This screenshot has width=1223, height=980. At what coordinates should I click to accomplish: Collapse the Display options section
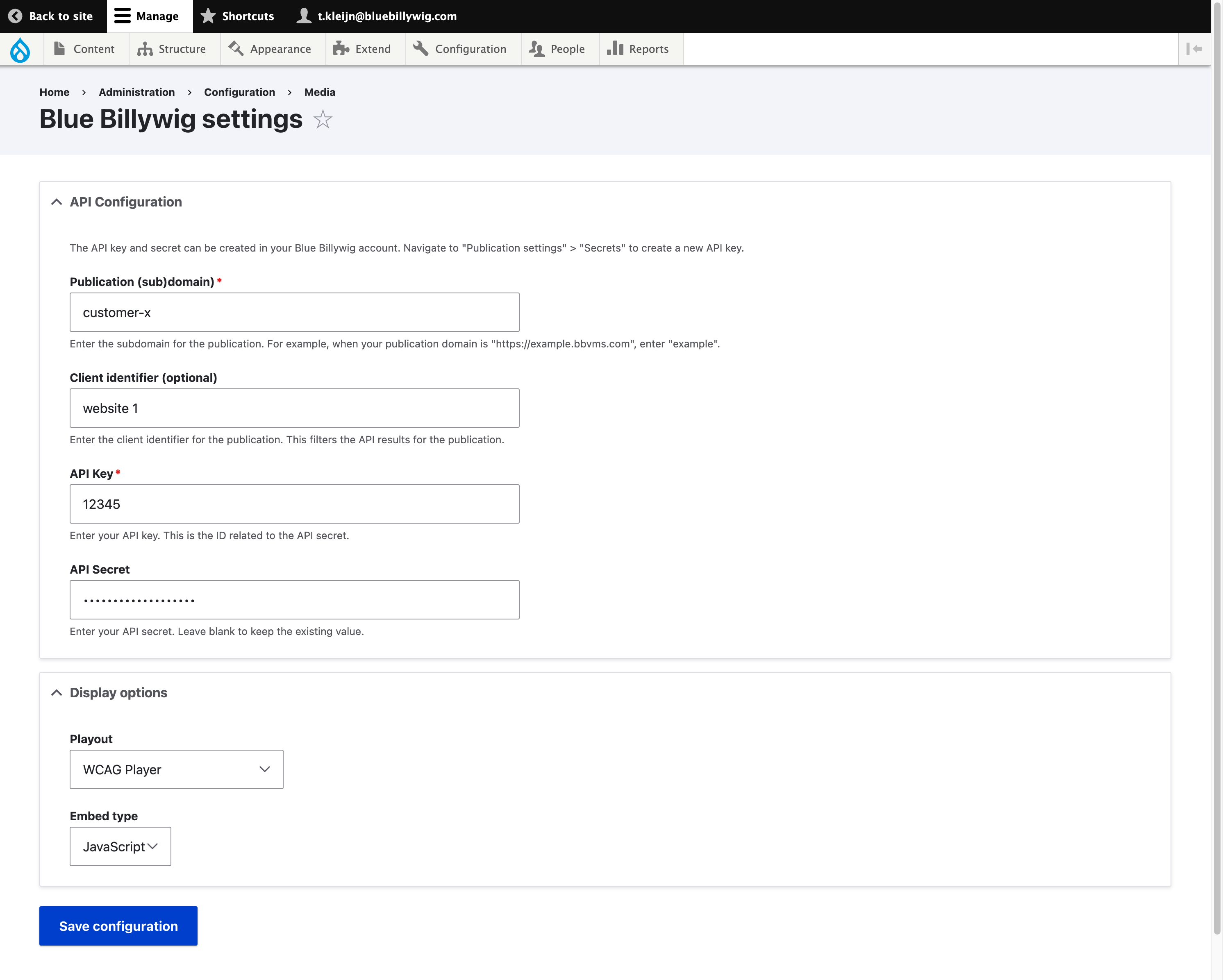pyautogui.click(x=57, y=692)
